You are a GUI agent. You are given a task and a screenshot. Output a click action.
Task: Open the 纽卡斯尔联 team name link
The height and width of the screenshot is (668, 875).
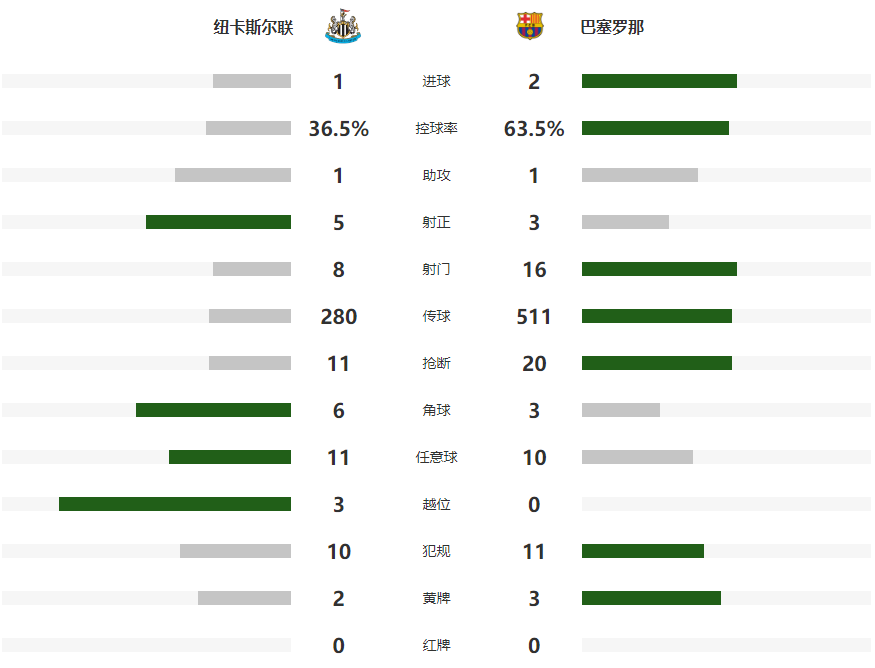(253, 28)
